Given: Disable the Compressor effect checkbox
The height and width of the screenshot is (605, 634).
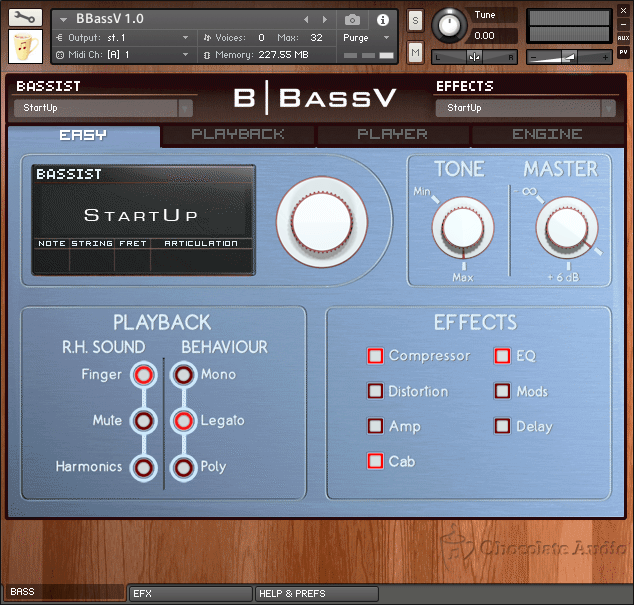Looking at the screenshot, I should [x=375, y=356].
